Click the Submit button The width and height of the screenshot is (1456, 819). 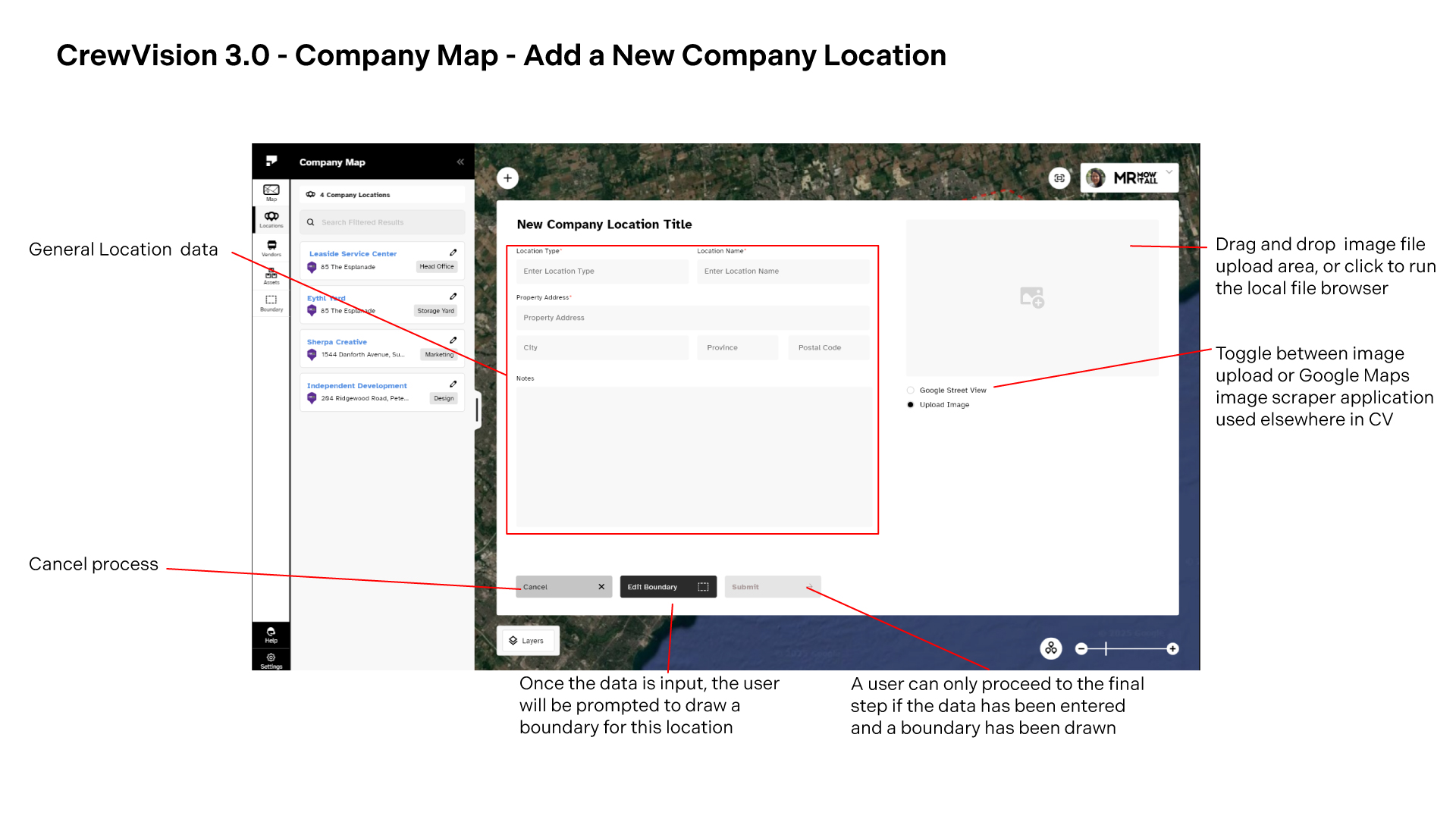pyautogui.click(x=773, y=587)
